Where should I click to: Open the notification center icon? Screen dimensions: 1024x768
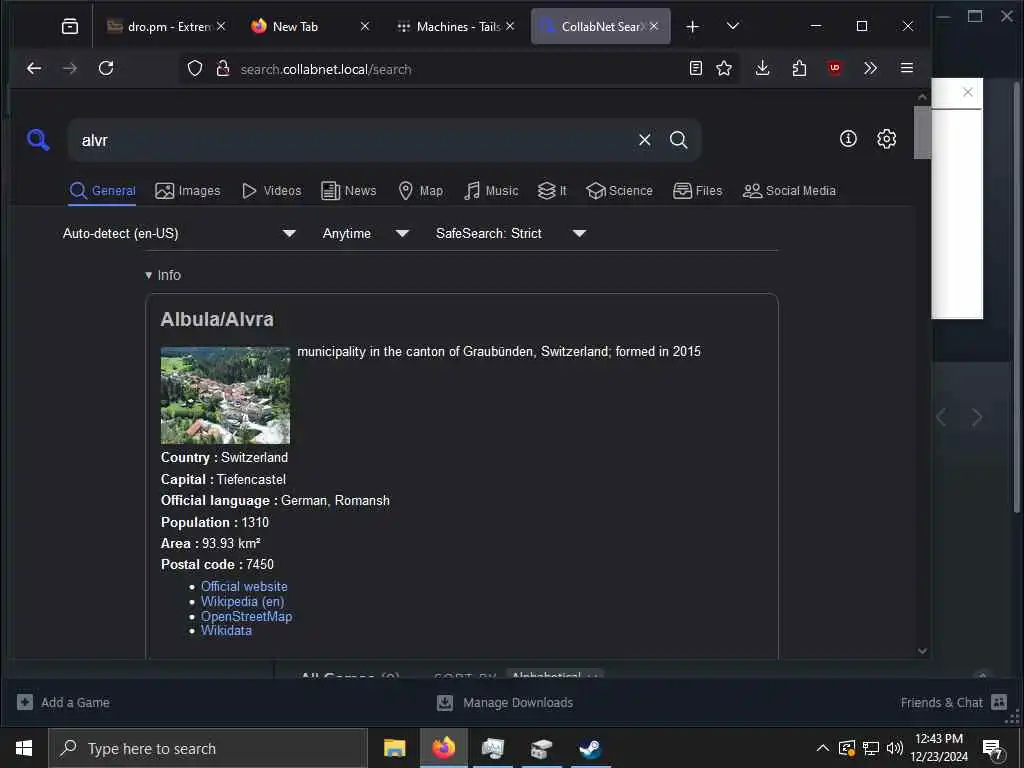993,749
